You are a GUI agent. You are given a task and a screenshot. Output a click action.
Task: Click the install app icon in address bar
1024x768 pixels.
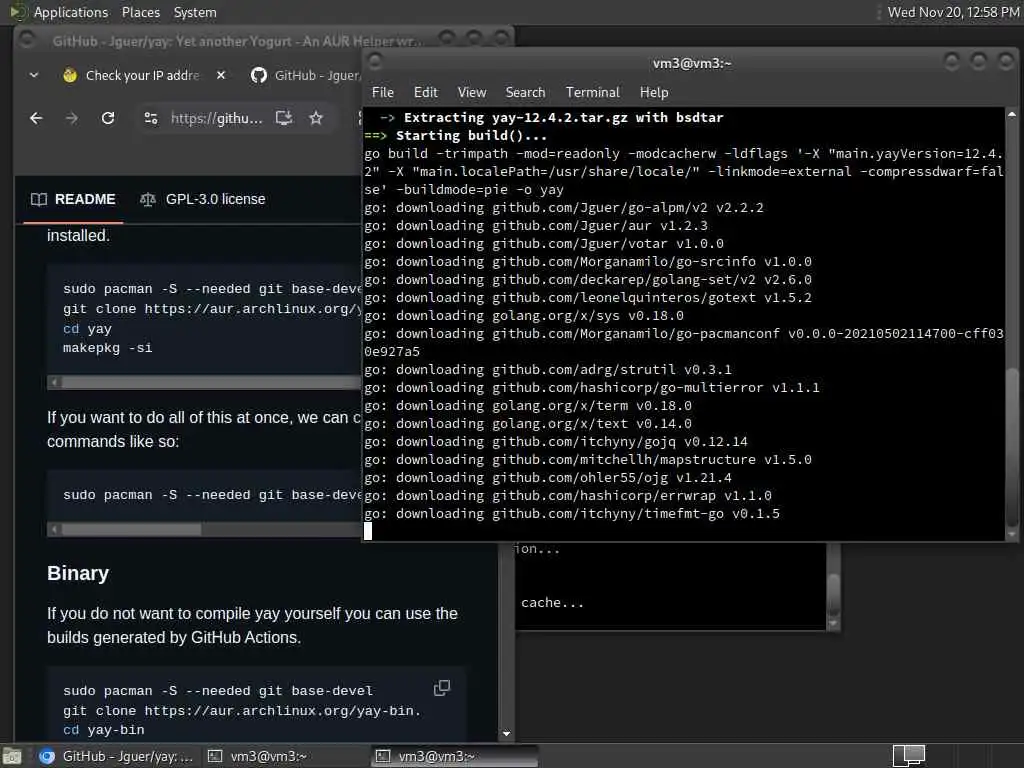pos(283,118)
